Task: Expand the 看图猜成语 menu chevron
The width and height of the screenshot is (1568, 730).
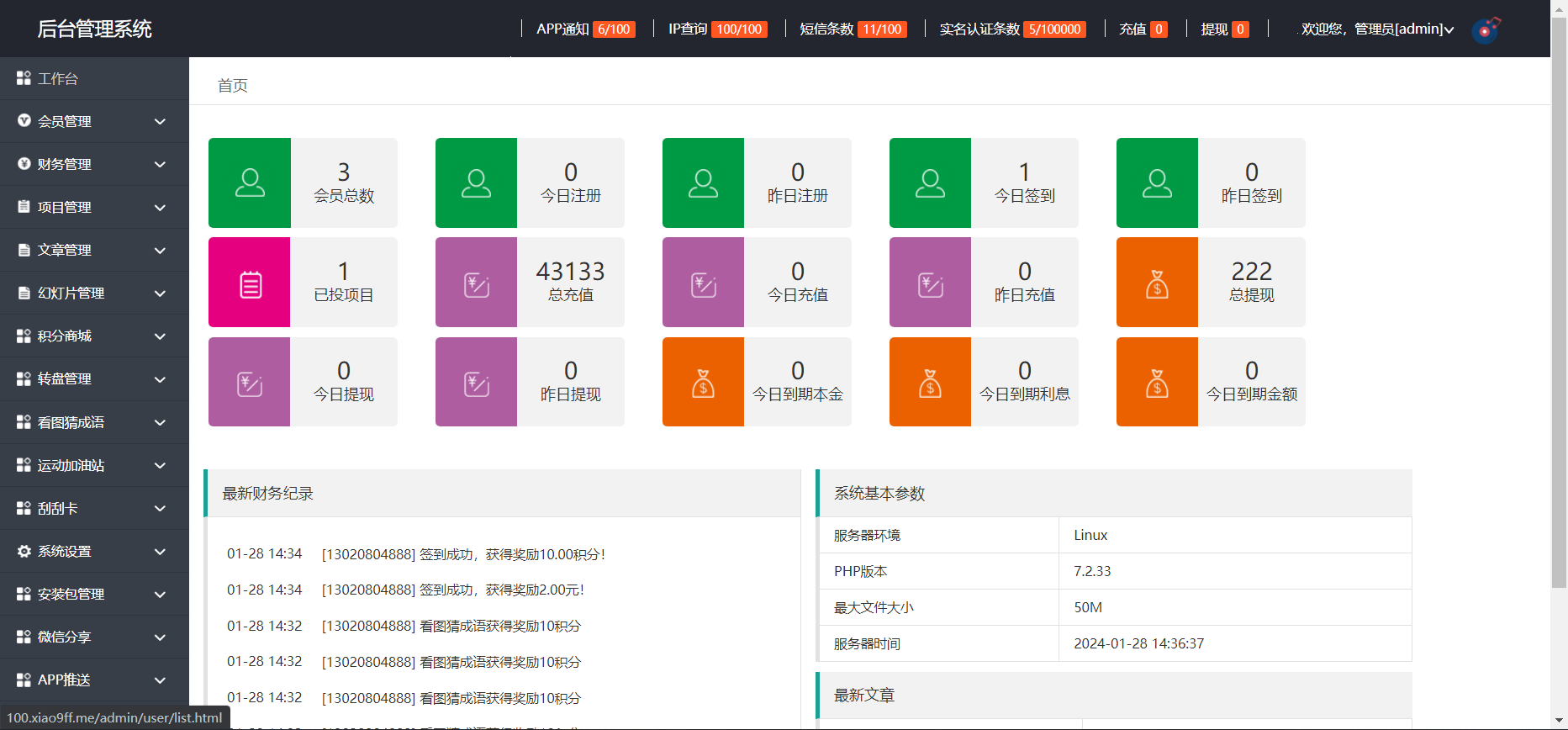Action: pos(160,422)
